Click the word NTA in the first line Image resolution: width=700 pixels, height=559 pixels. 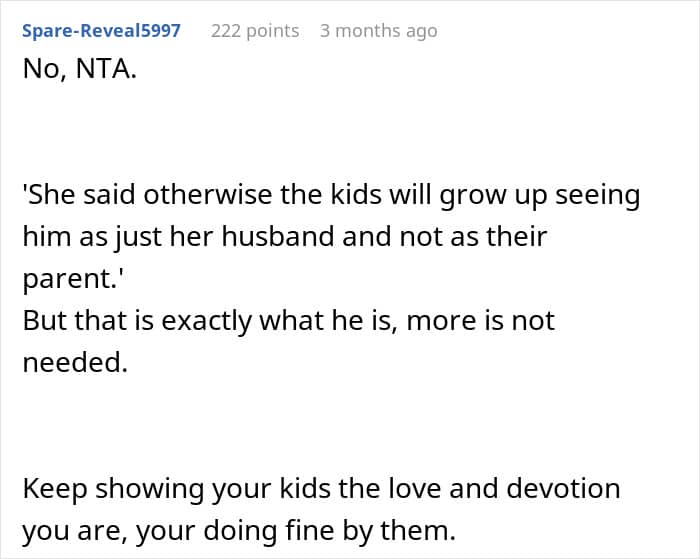pos(106,69)
